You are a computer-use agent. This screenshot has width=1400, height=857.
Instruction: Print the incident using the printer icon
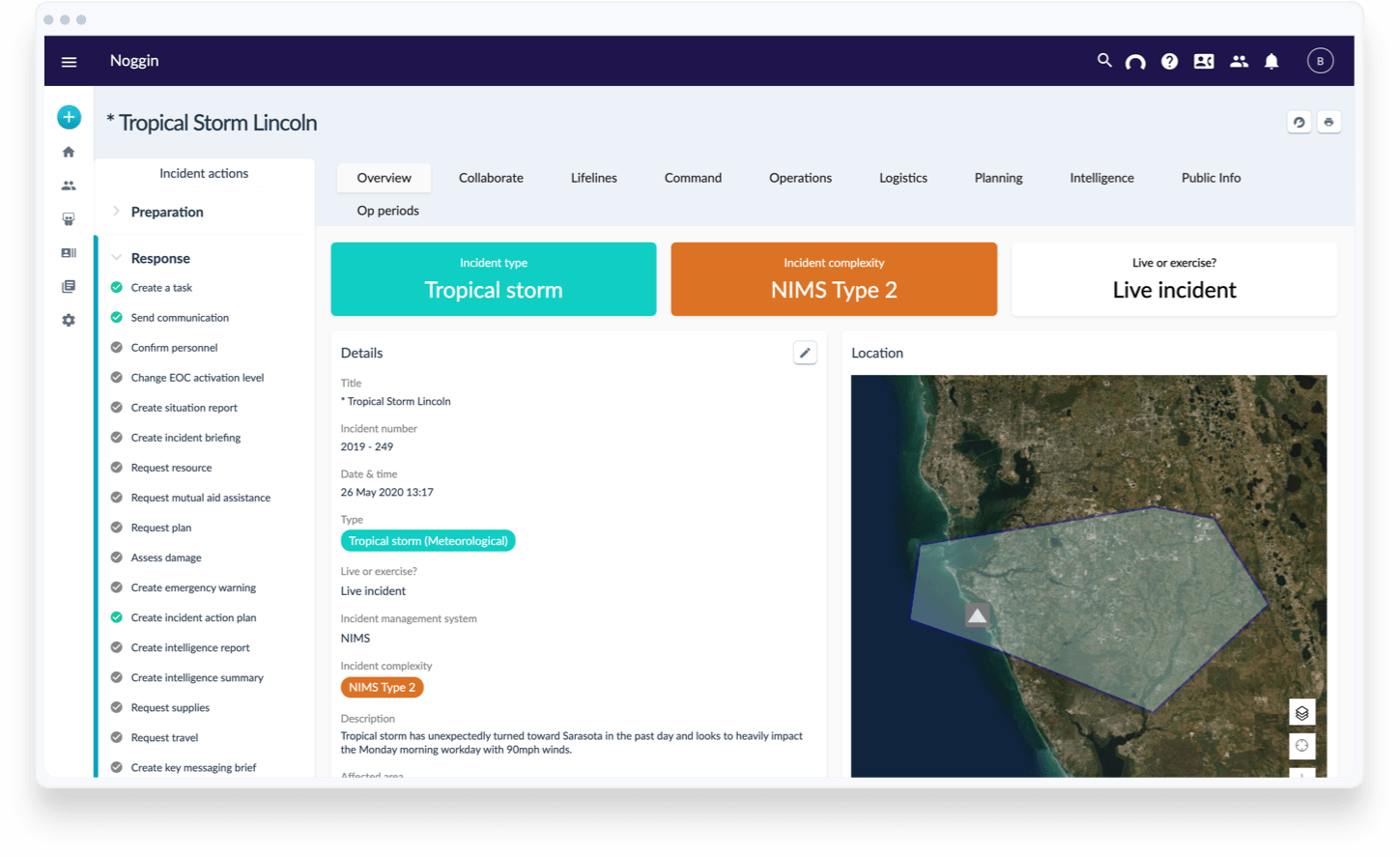tap(1329, 122)
